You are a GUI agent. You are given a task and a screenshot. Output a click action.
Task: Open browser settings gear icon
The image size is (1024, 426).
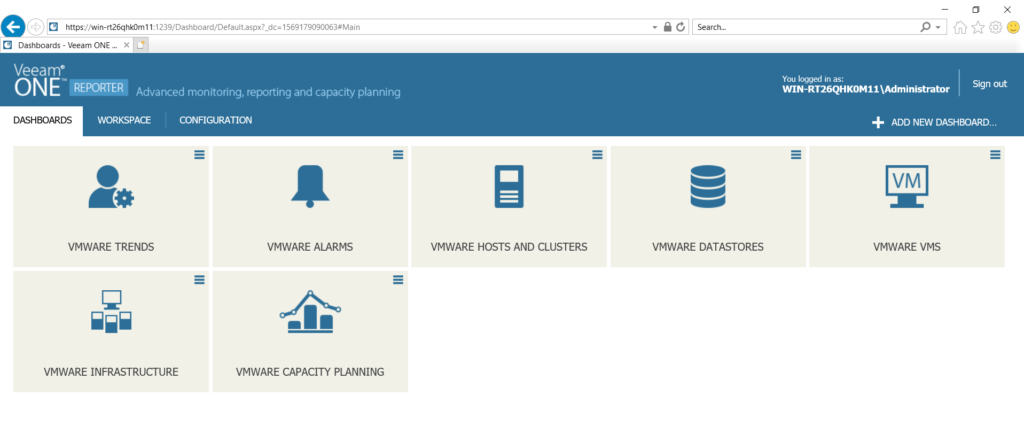pyautogui.click(x=994, y=27)
